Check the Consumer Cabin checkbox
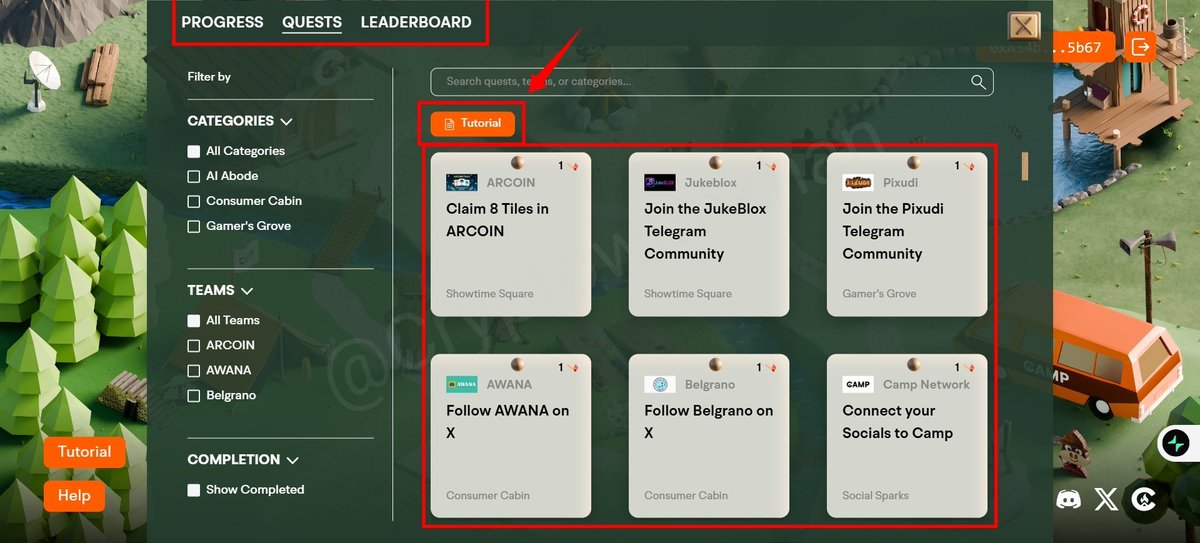Image resolution: width=1200 pixels, height=543 pixels. click(x=194, y=201)
